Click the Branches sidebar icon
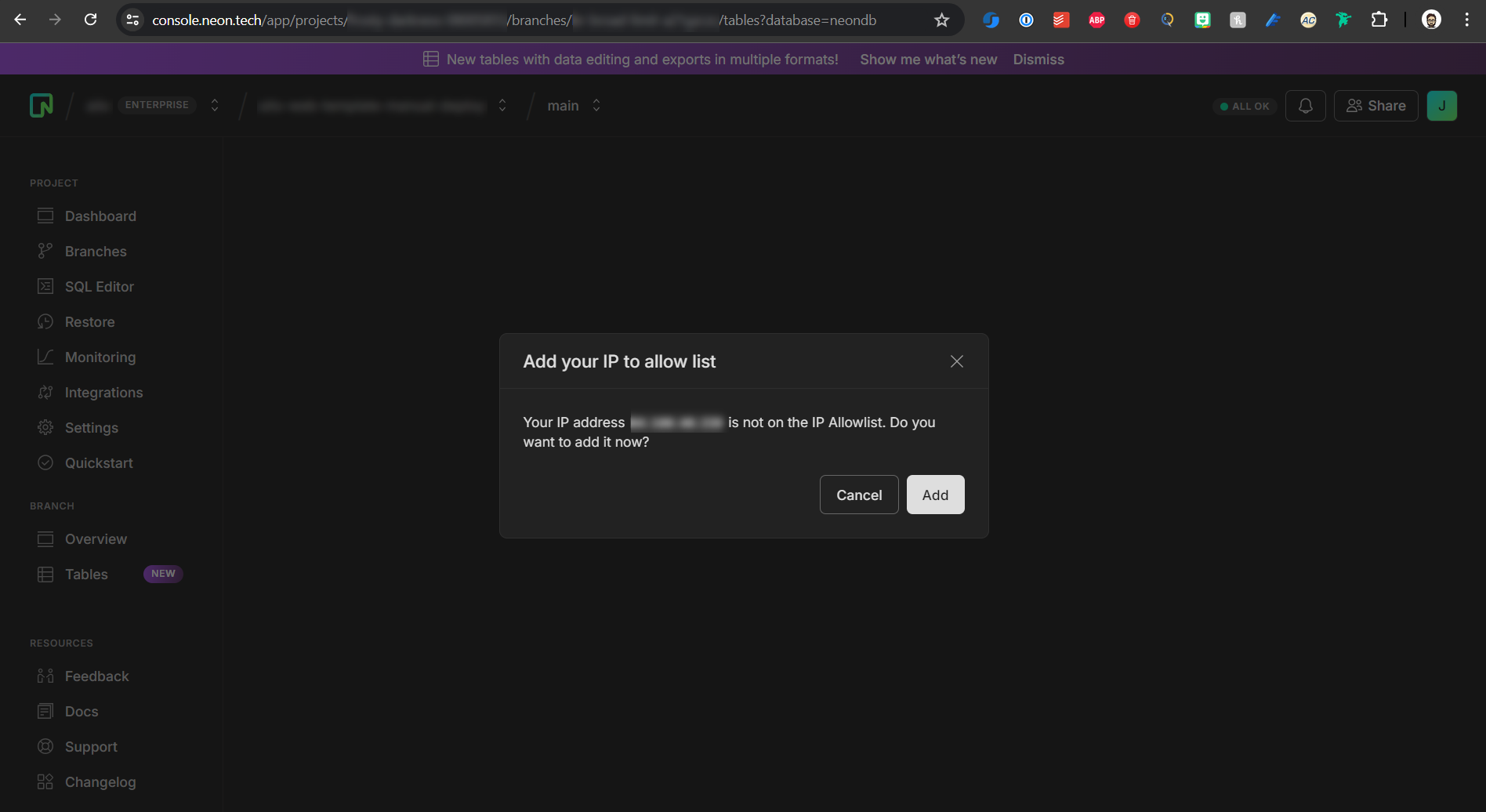This screenshot has height=812, width=1486. point(45,251)
